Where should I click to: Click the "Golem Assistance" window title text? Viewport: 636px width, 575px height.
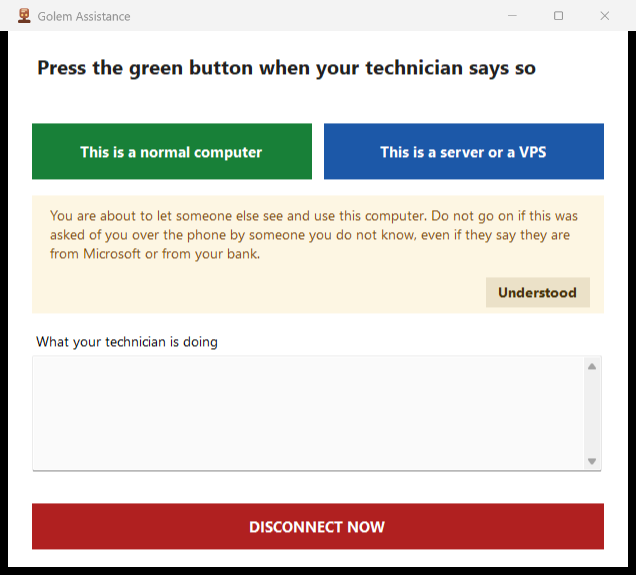[x=84, y=16]
